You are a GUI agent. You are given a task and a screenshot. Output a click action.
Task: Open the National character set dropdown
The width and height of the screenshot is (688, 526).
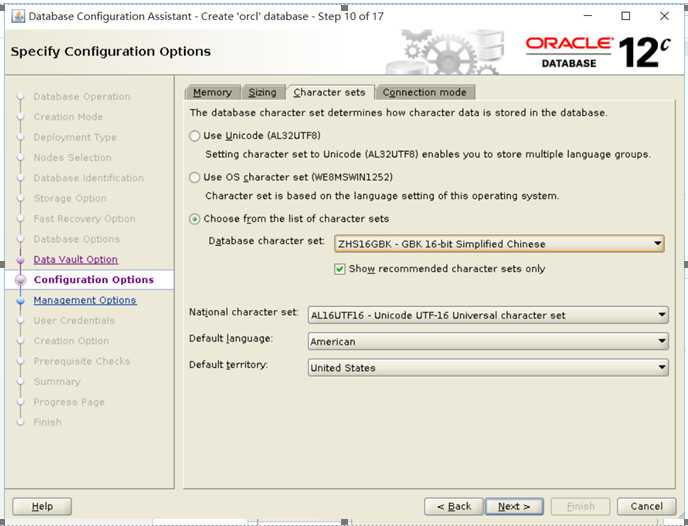point(488,315)
